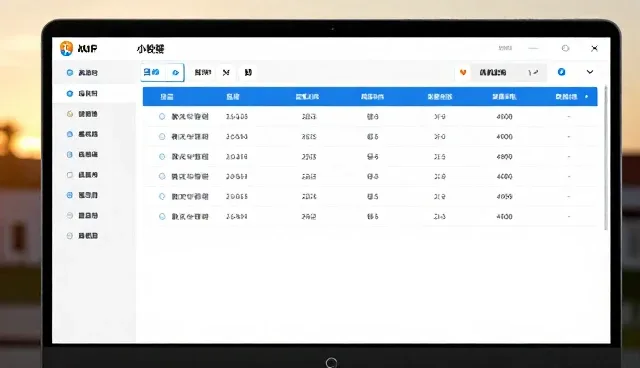Viewport: 640px width, 368px height.
Task: Click the icon of the highlighted second sidebar item
Action: click(70, 93)
